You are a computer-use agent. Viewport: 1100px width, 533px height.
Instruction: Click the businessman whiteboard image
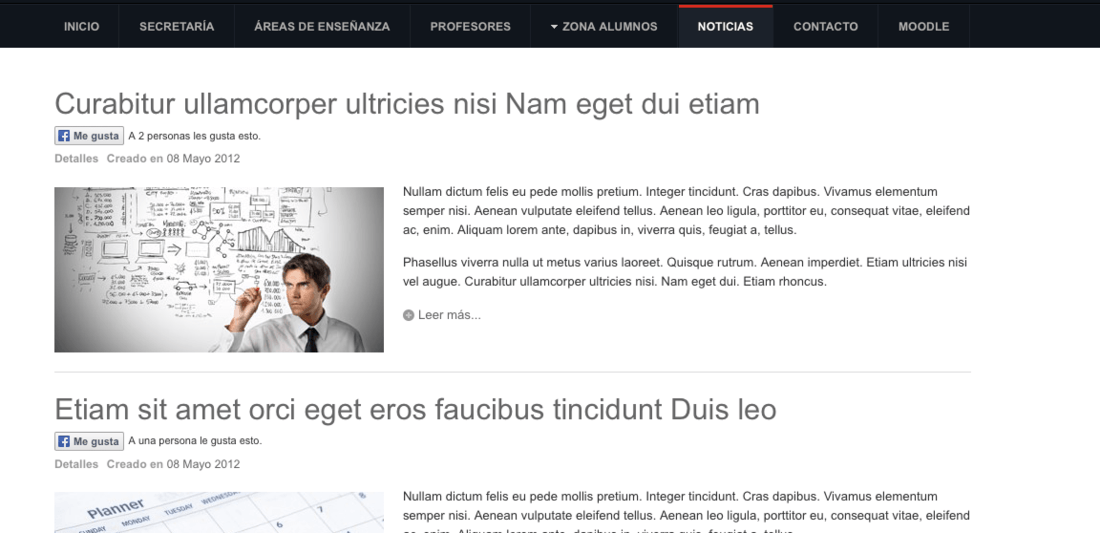pos(219,269)
